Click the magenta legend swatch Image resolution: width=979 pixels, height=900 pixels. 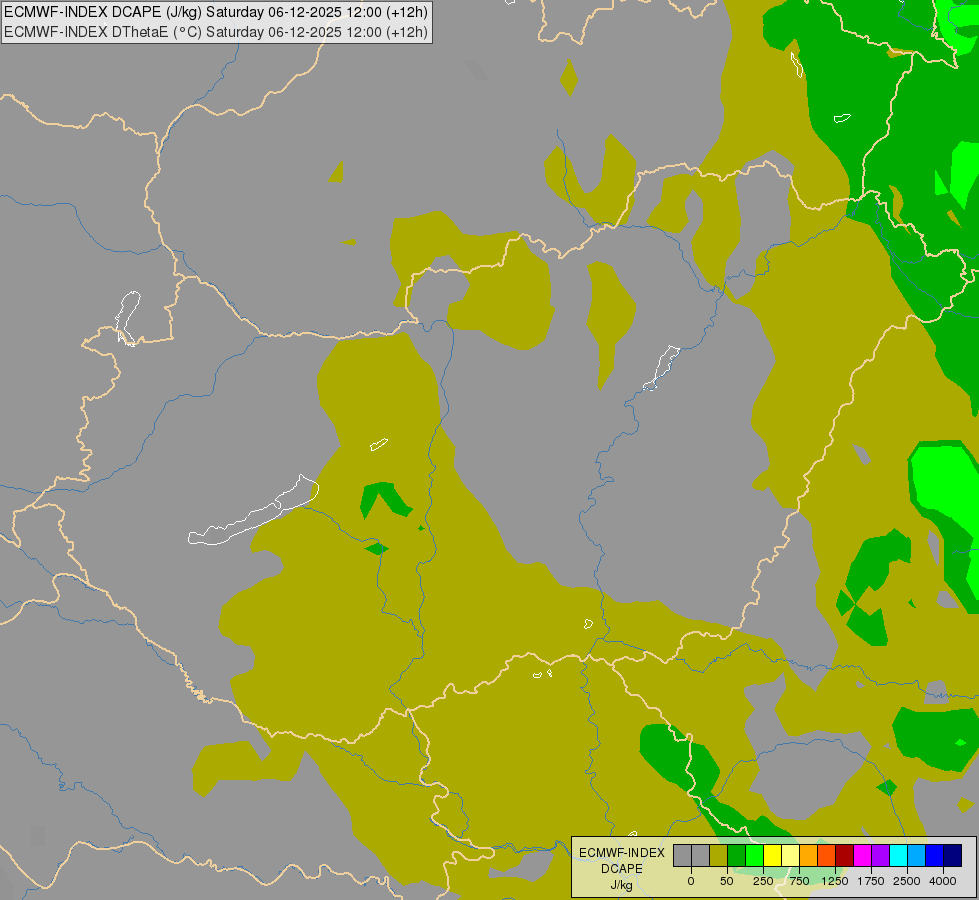click(863, 855)
